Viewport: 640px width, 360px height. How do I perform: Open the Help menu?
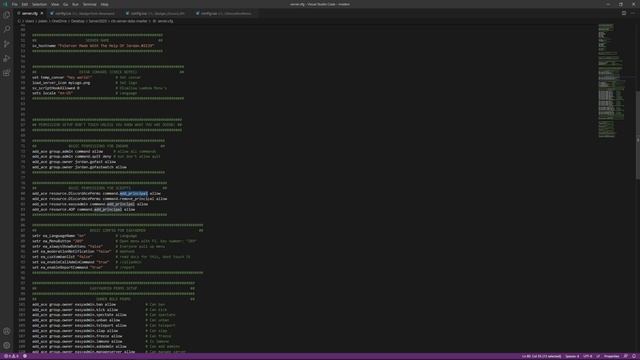point(104,4)
